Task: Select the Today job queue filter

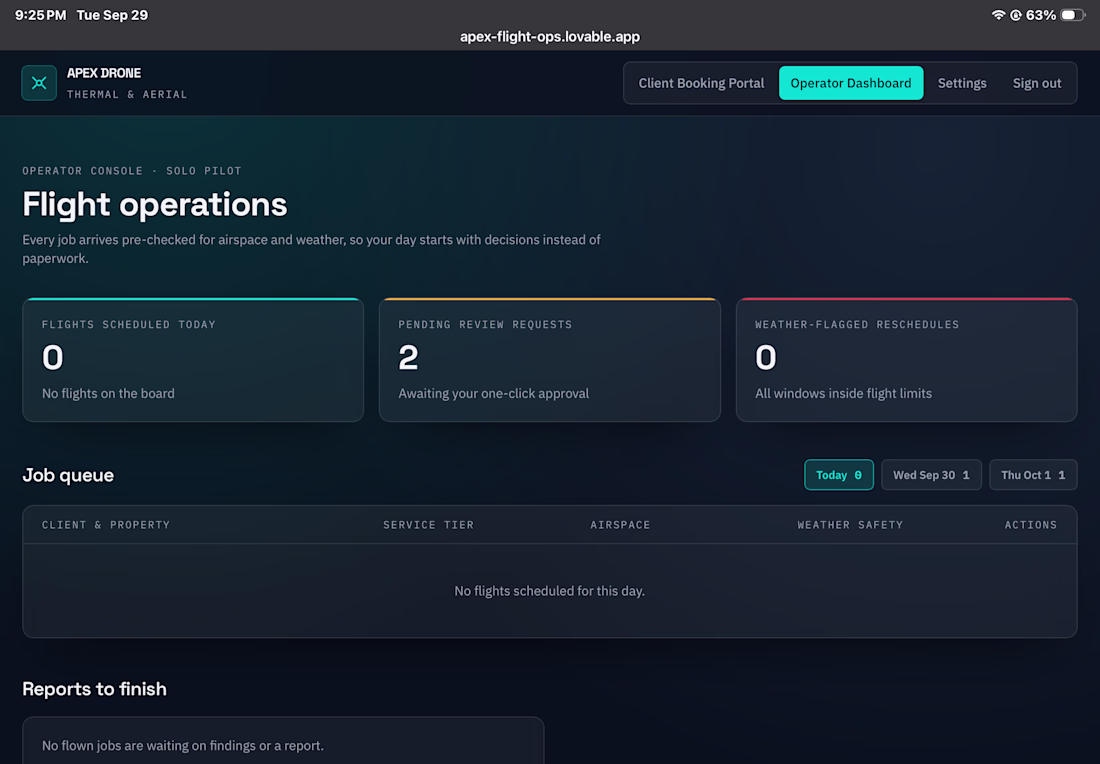Action: pyautogui.click(x=838, y=475)
